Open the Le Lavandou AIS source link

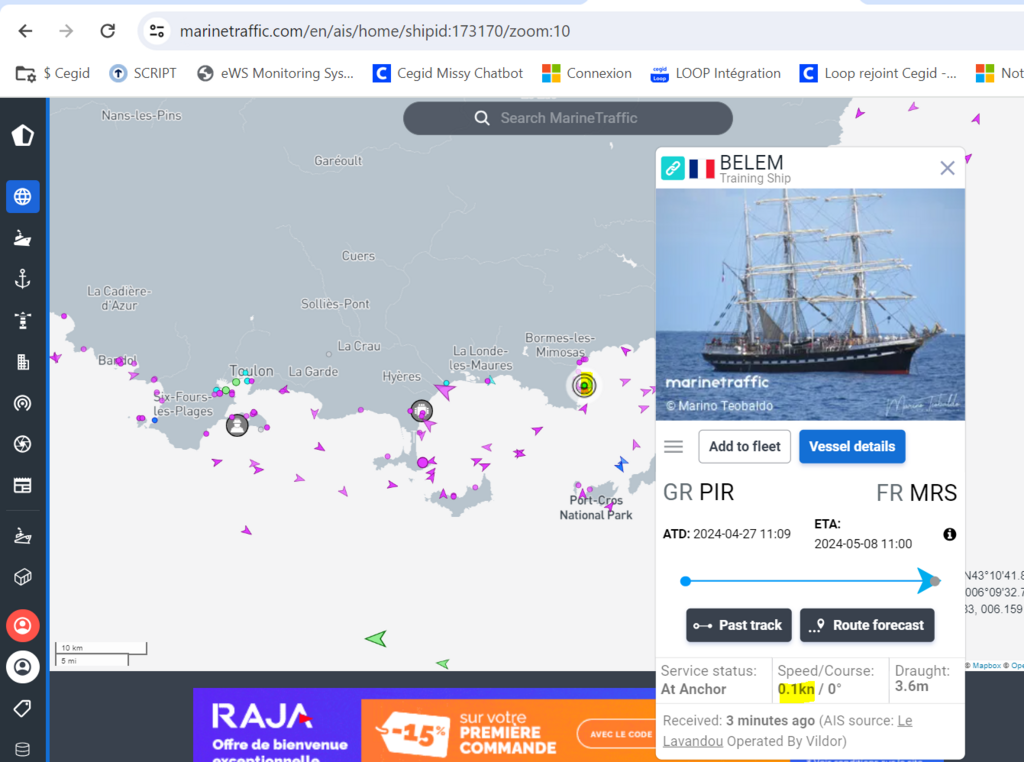[x=790, y=731]
